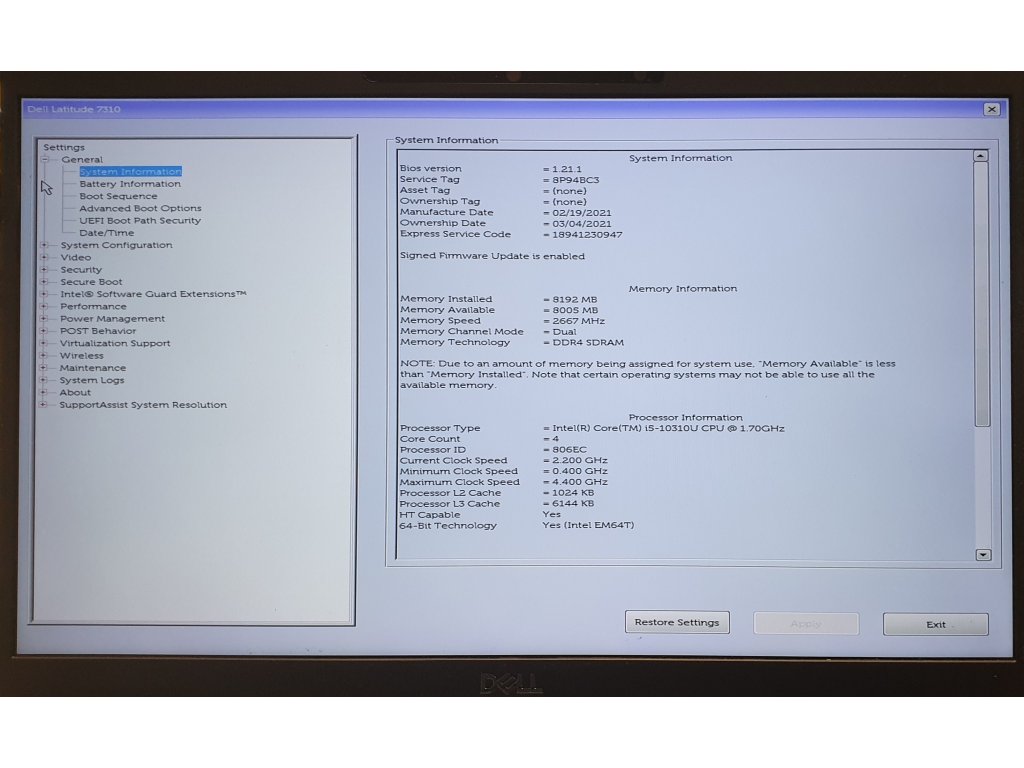Open UEFI Boot Path Security
This screenshot has width=1024, height=768.
pos(140,221)
